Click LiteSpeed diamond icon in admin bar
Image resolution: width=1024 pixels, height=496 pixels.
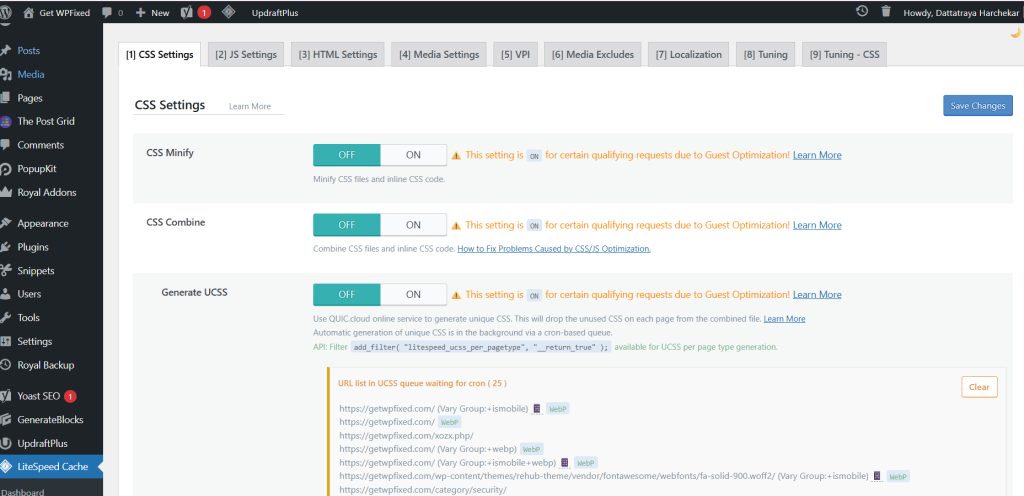coord(228,12)
